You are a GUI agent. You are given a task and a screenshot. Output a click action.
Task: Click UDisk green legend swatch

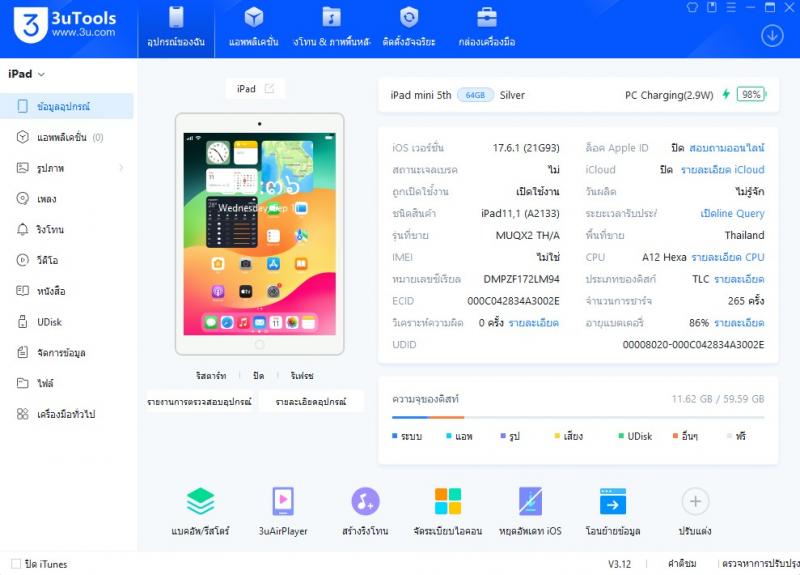coord(621,436)
